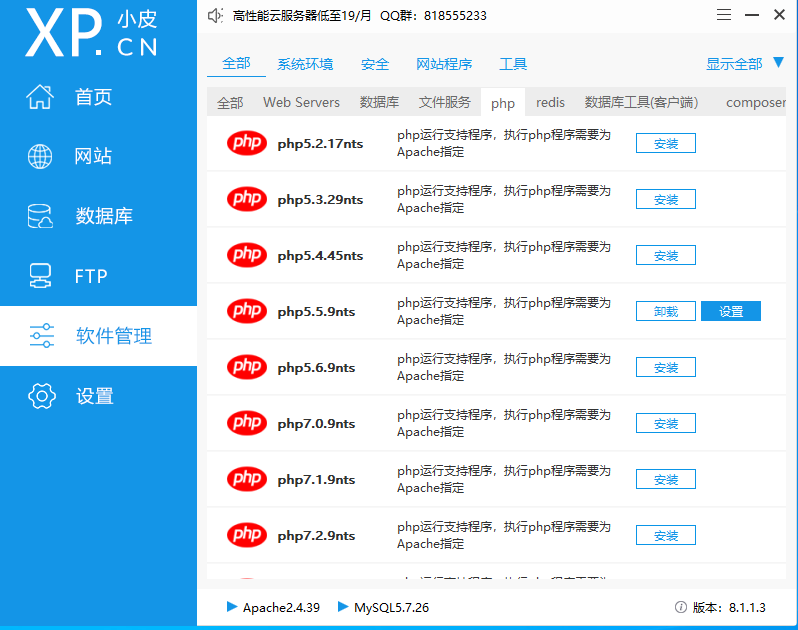Screen dimensions: 798x630
Task: Select 软件管理 in the sidebar
Action: (98, 336)
